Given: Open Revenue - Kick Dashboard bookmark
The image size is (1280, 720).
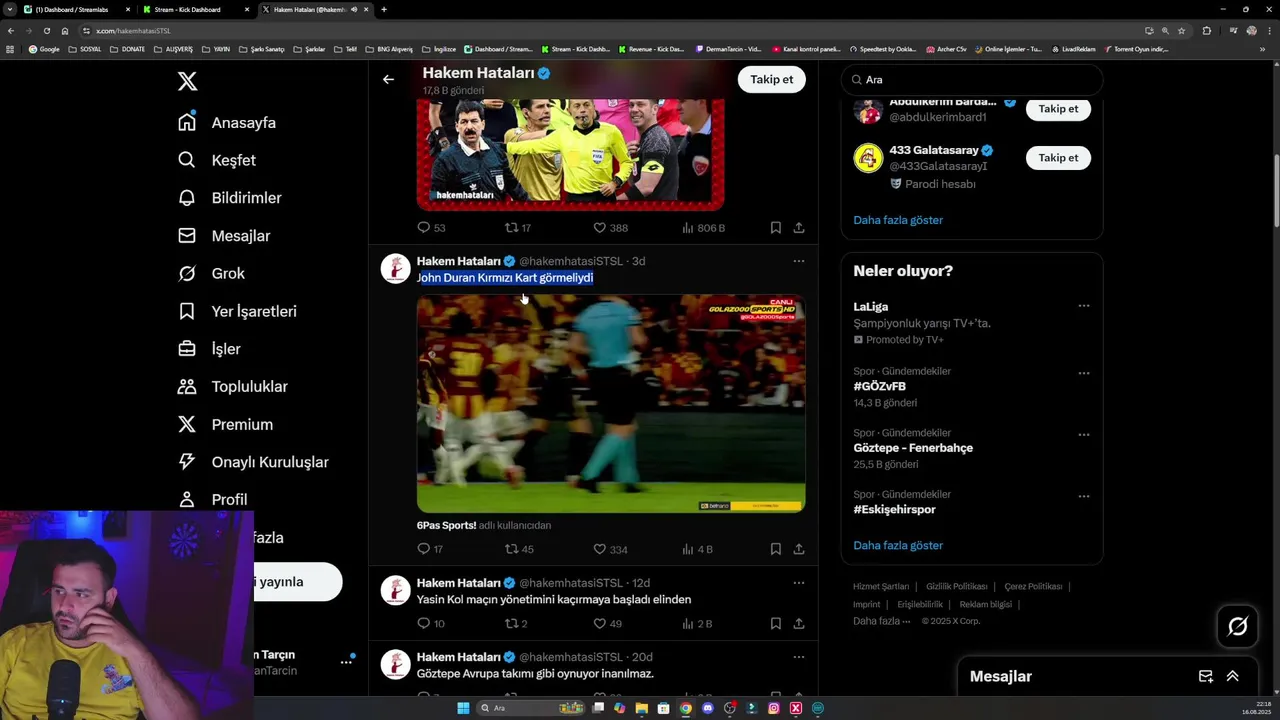Looking at the screenshot, I should (652, 49).
